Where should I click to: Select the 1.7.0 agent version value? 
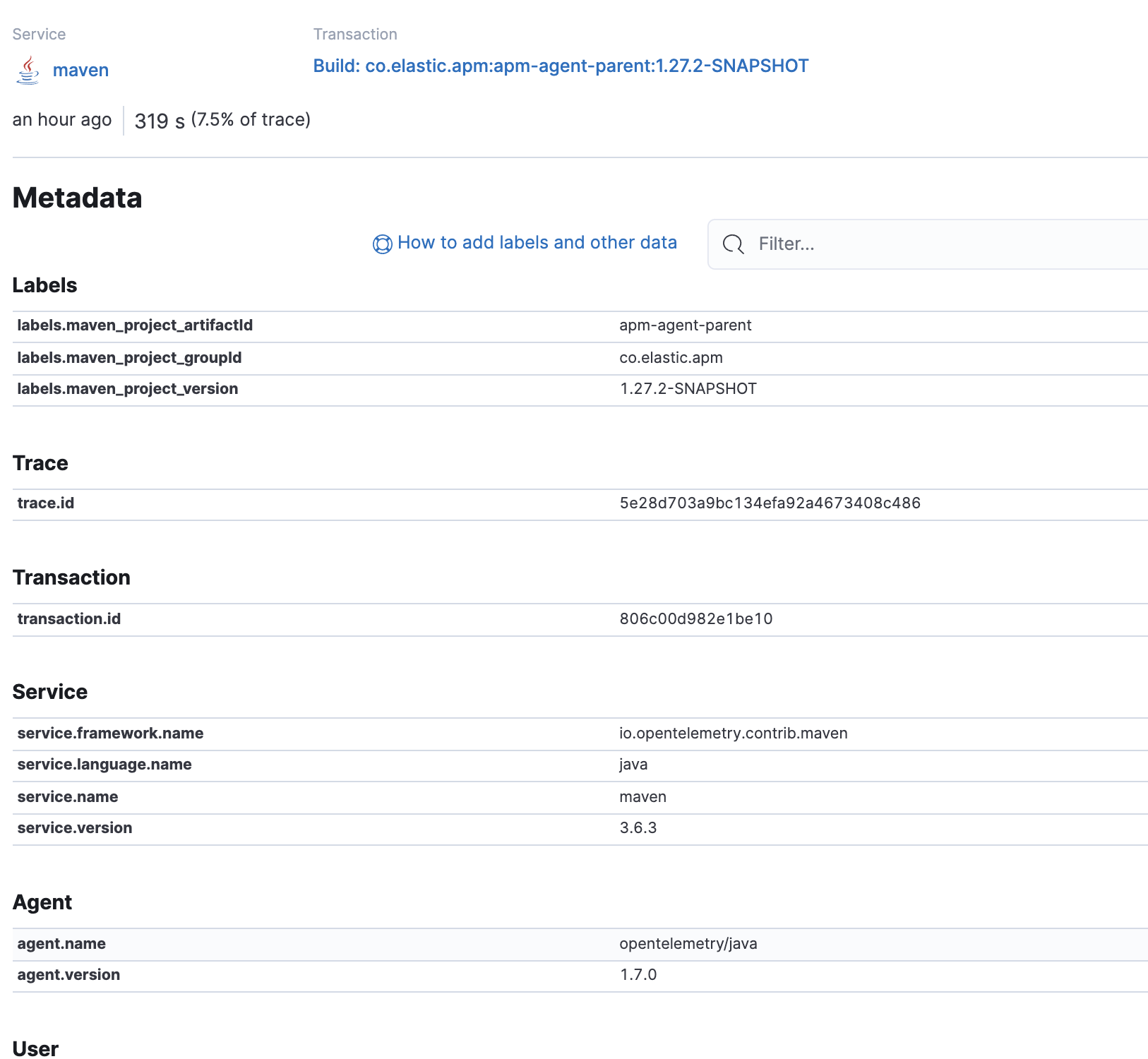pos(638,975)
